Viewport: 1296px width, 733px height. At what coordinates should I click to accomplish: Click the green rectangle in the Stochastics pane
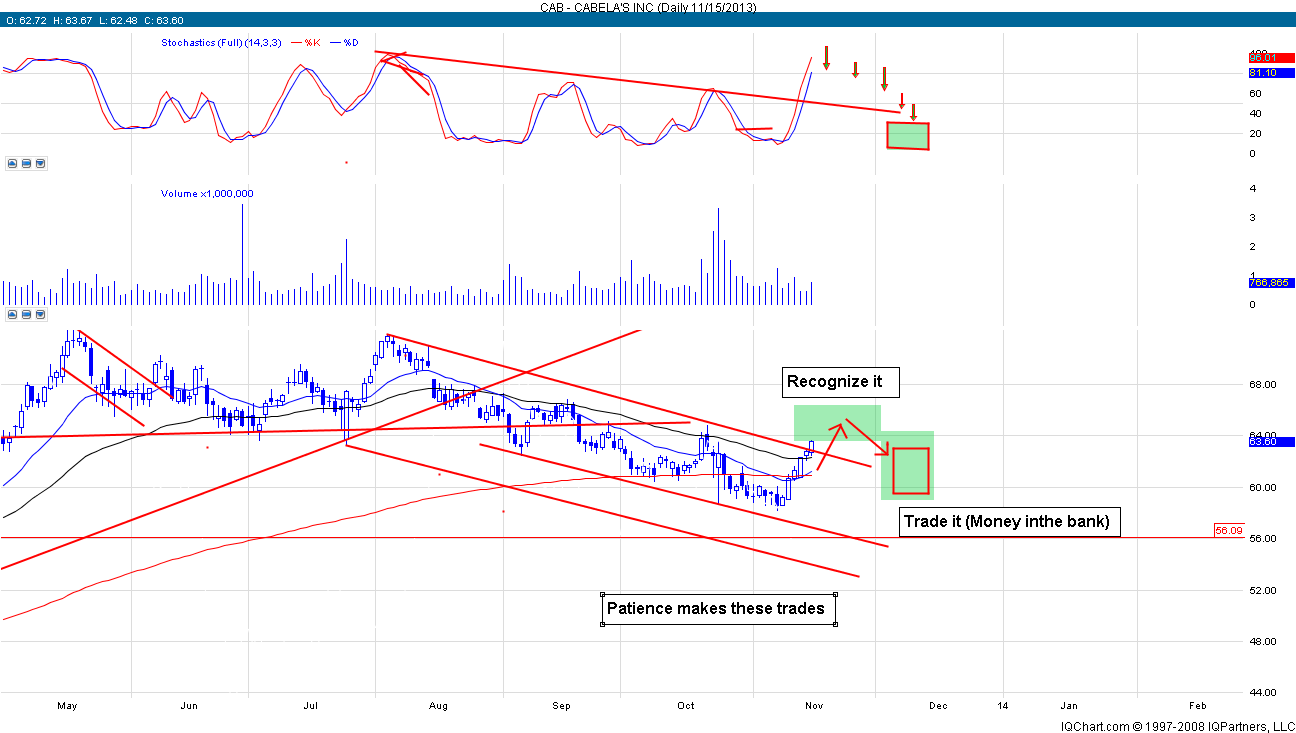pos(908,136)
